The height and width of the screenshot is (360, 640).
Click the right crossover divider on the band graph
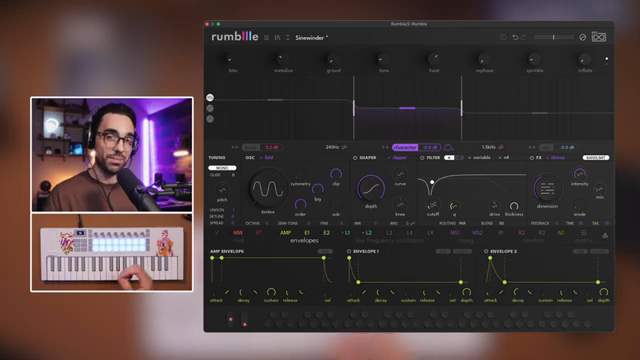pyautogui.click(x=462, y=108)
